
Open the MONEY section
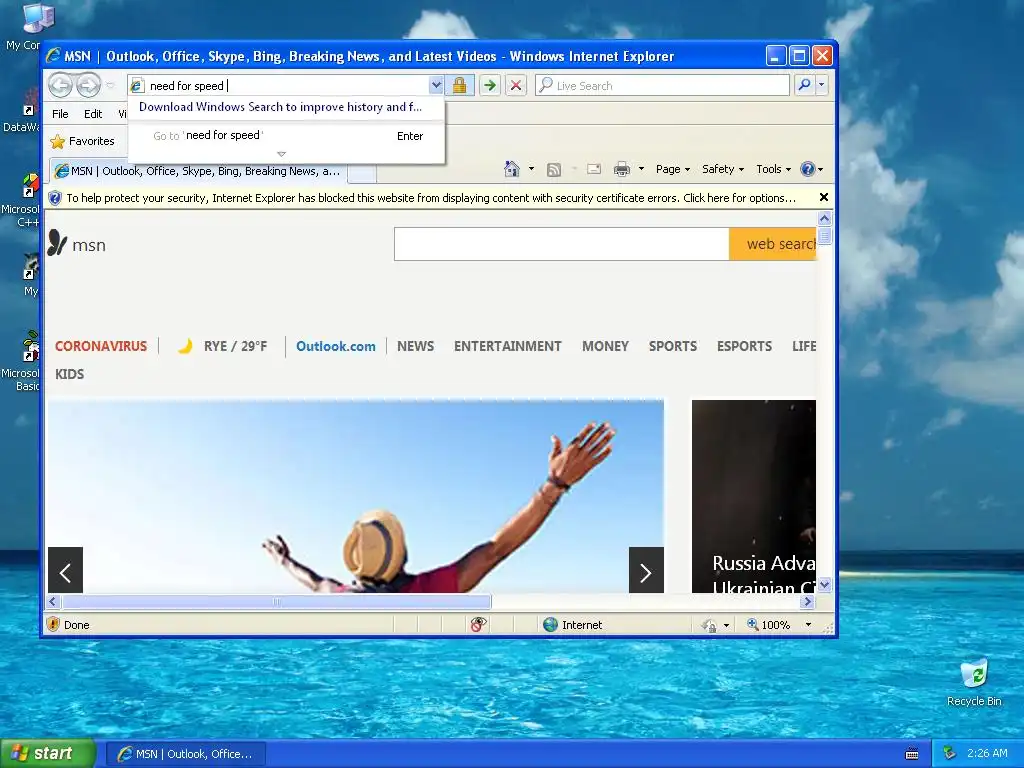click(605, 346)
